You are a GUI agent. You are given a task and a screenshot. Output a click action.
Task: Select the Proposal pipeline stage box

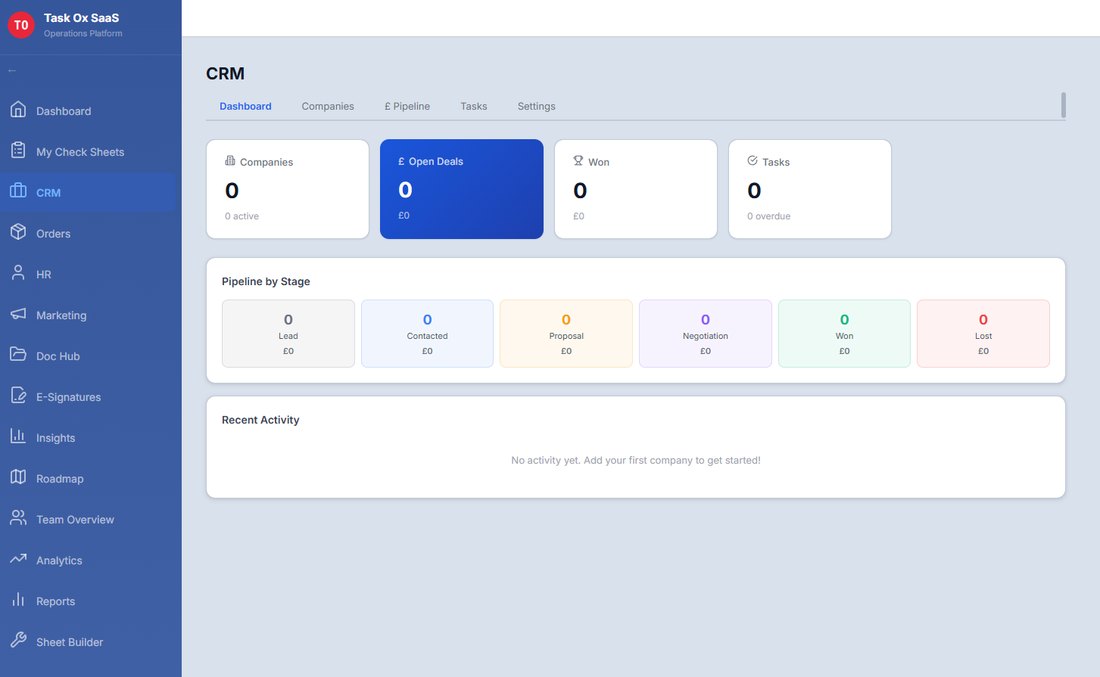pyautogui.click(x=566, y=333)
